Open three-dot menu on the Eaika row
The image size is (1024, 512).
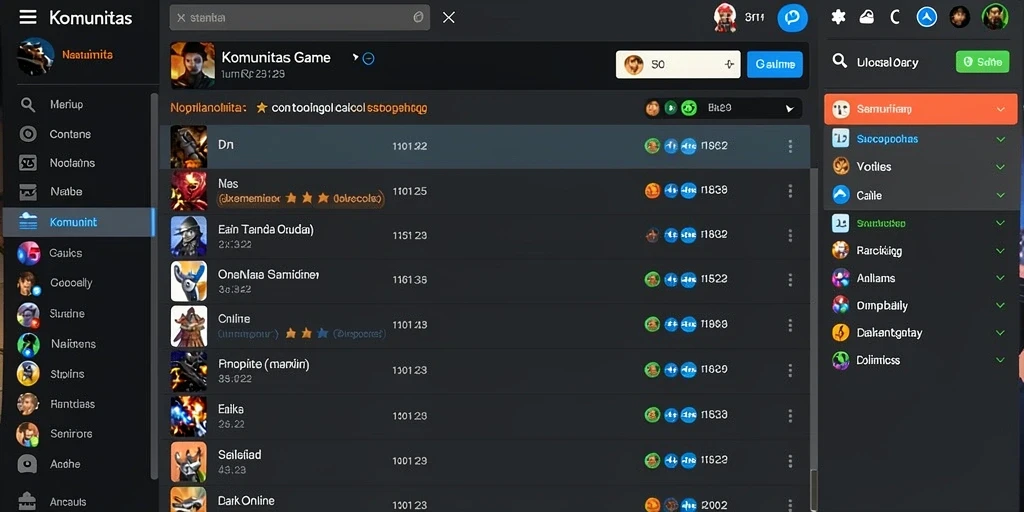click(790, 415)
